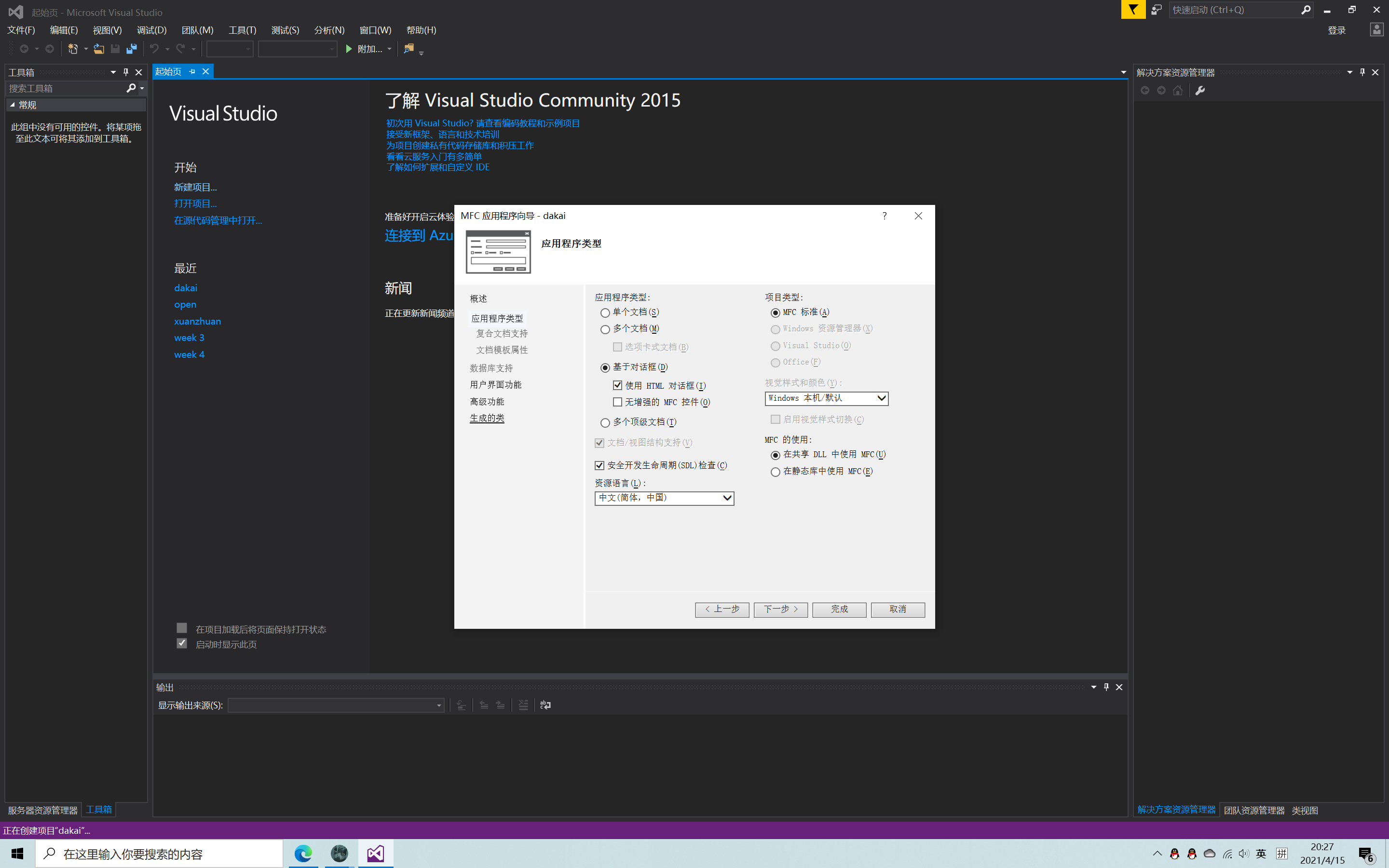Click the yellow notification filter flag icon
Screen dimensions: 1389x868
point(1133,10)
